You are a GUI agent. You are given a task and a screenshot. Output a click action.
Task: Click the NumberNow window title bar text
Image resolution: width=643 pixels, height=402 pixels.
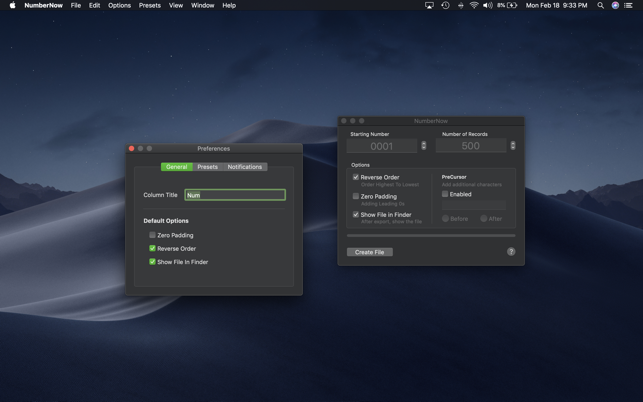point(431,121)
